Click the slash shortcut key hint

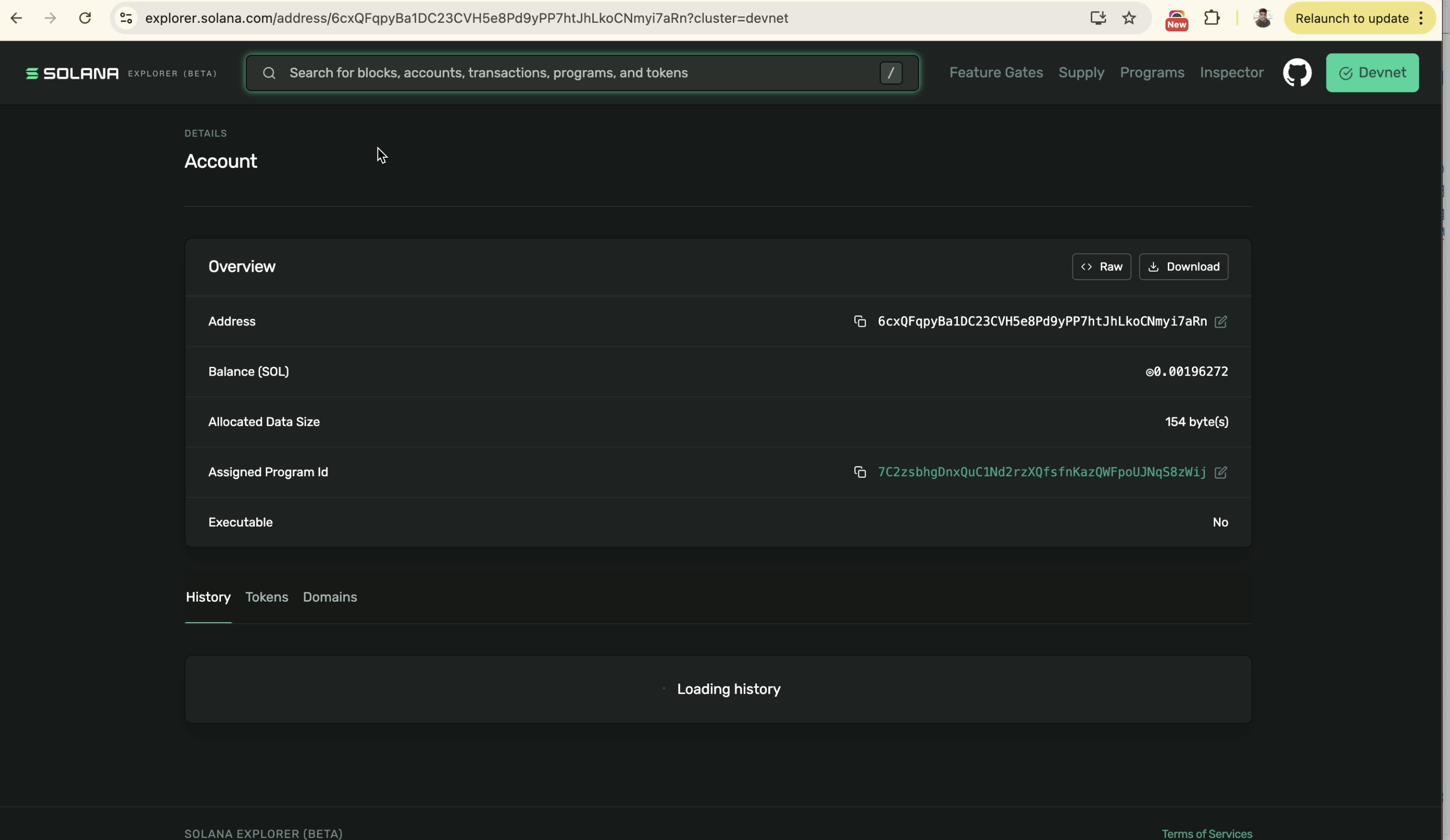891,73
